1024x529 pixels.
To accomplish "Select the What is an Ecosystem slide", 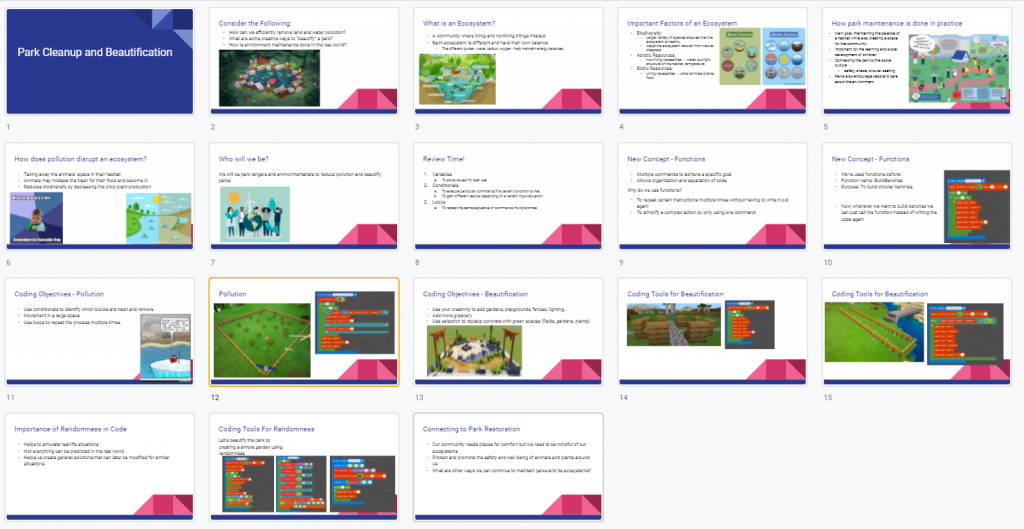I will [x=508, y=61].
